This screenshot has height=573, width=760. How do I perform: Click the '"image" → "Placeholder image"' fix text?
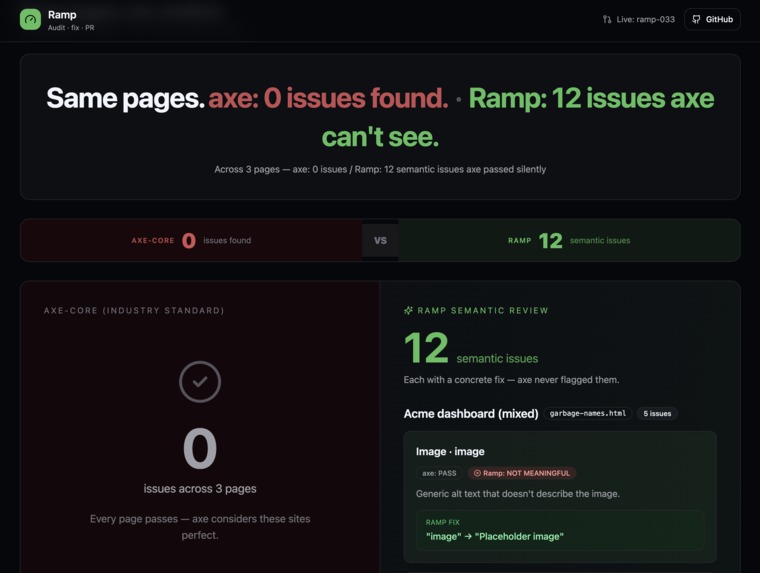point(494,537)
